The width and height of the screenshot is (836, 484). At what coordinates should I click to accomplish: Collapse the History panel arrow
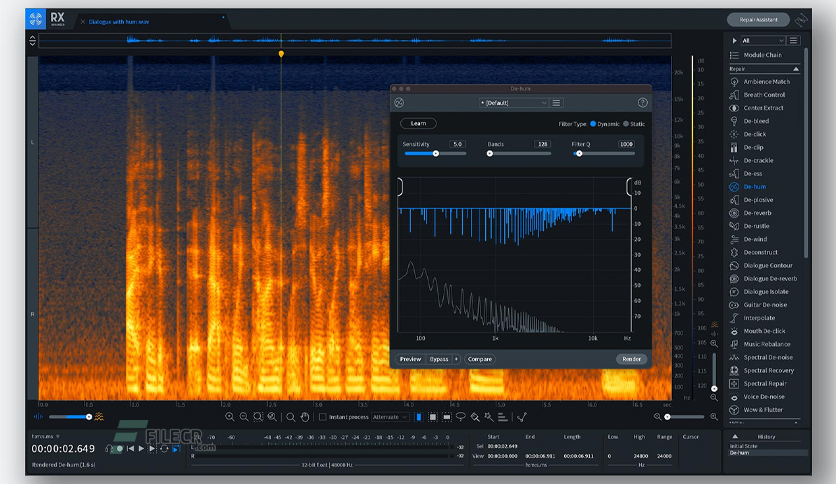point(735,437)
